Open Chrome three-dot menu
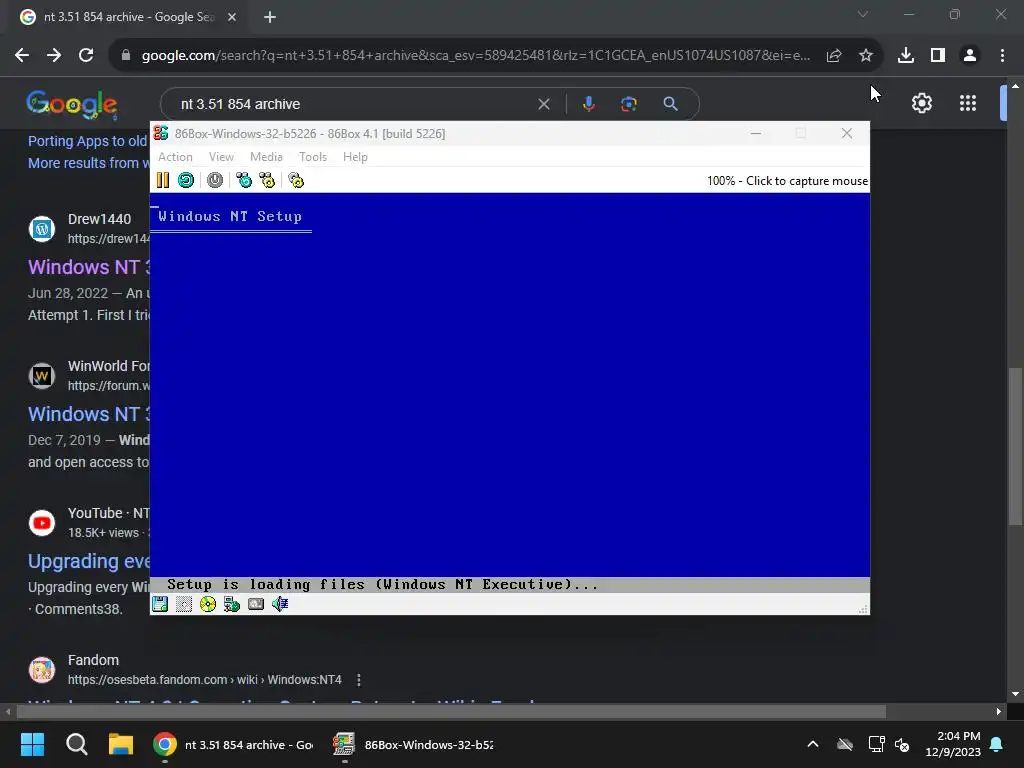 (1002, 56)
